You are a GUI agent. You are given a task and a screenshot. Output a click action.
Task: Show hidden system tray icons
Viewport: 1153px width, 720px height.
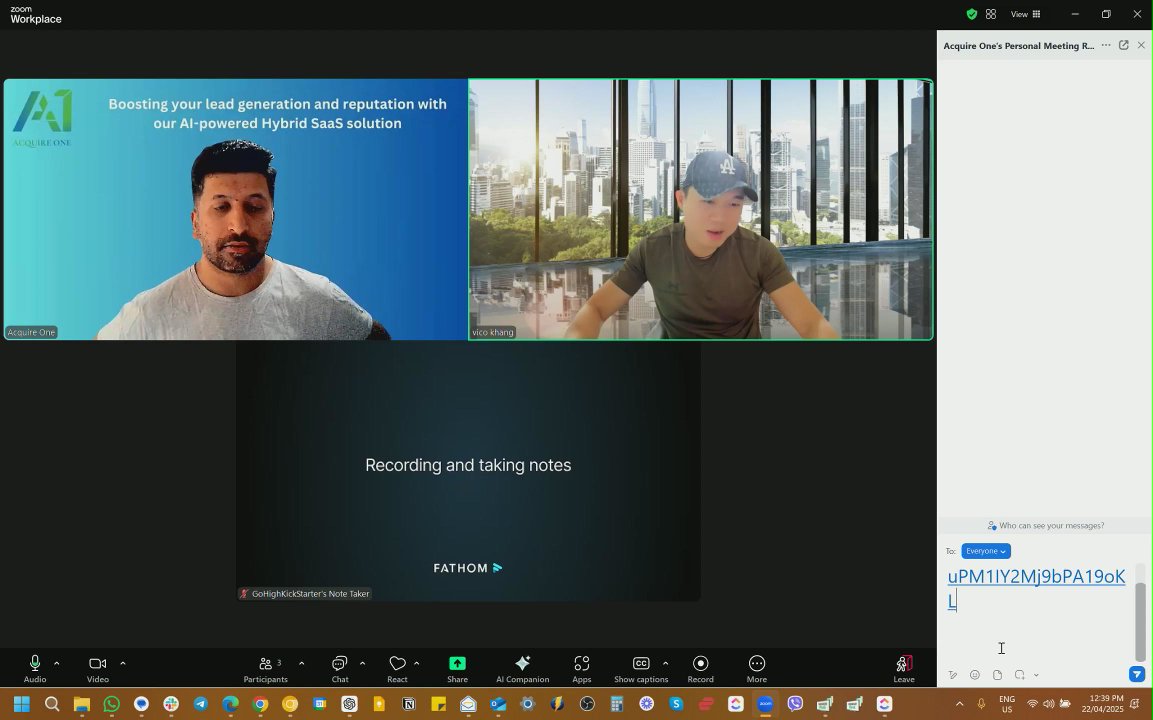pos(960,705)
